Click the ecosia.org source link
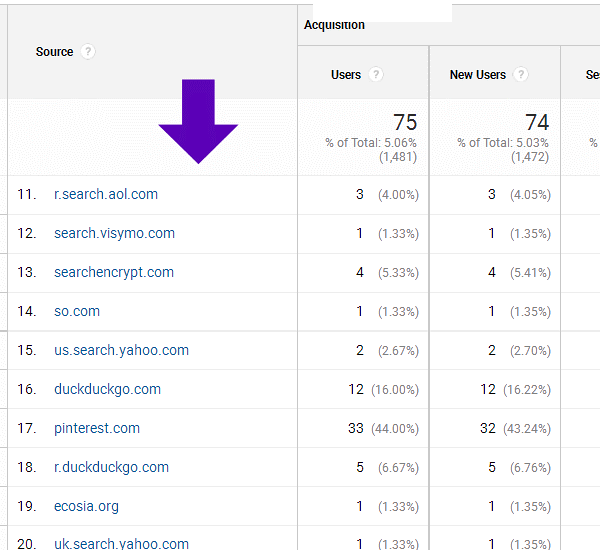This screenshot has width=600, height=550. [x=86, y=506]
